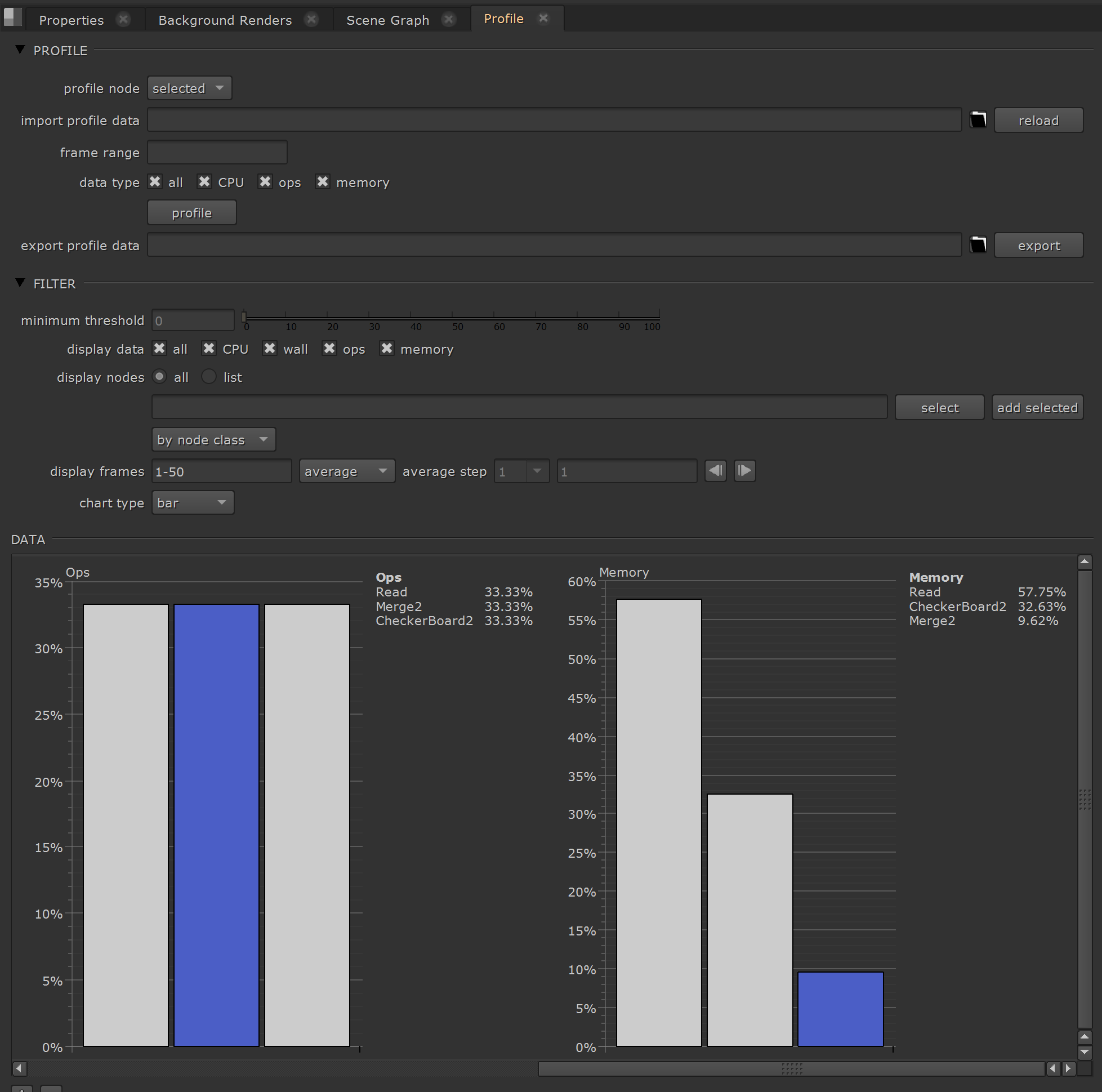Click pane menu icon at top-left corner
The width and height of the screenshot is (1102, 1092).
click(x=12, y=17)
